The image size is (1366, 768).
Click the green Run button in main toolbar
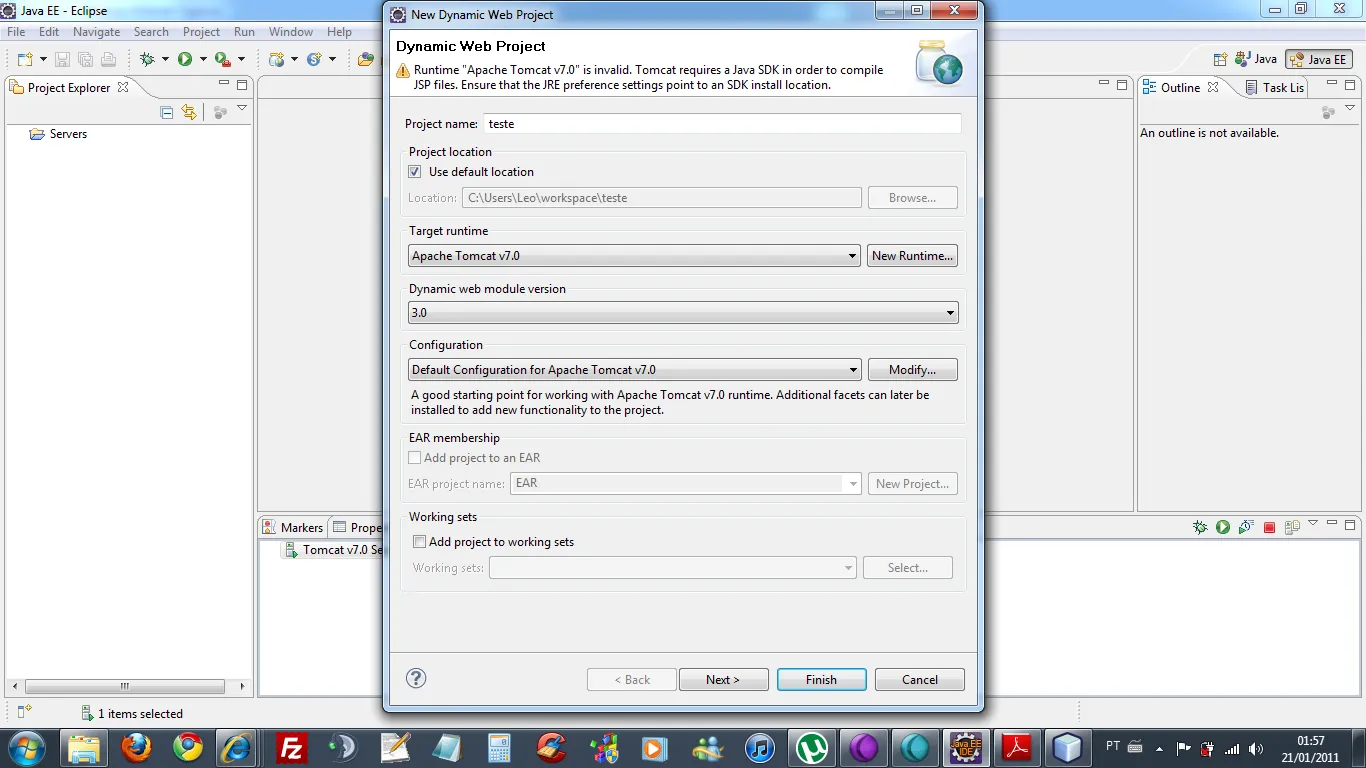pos(185,59)
